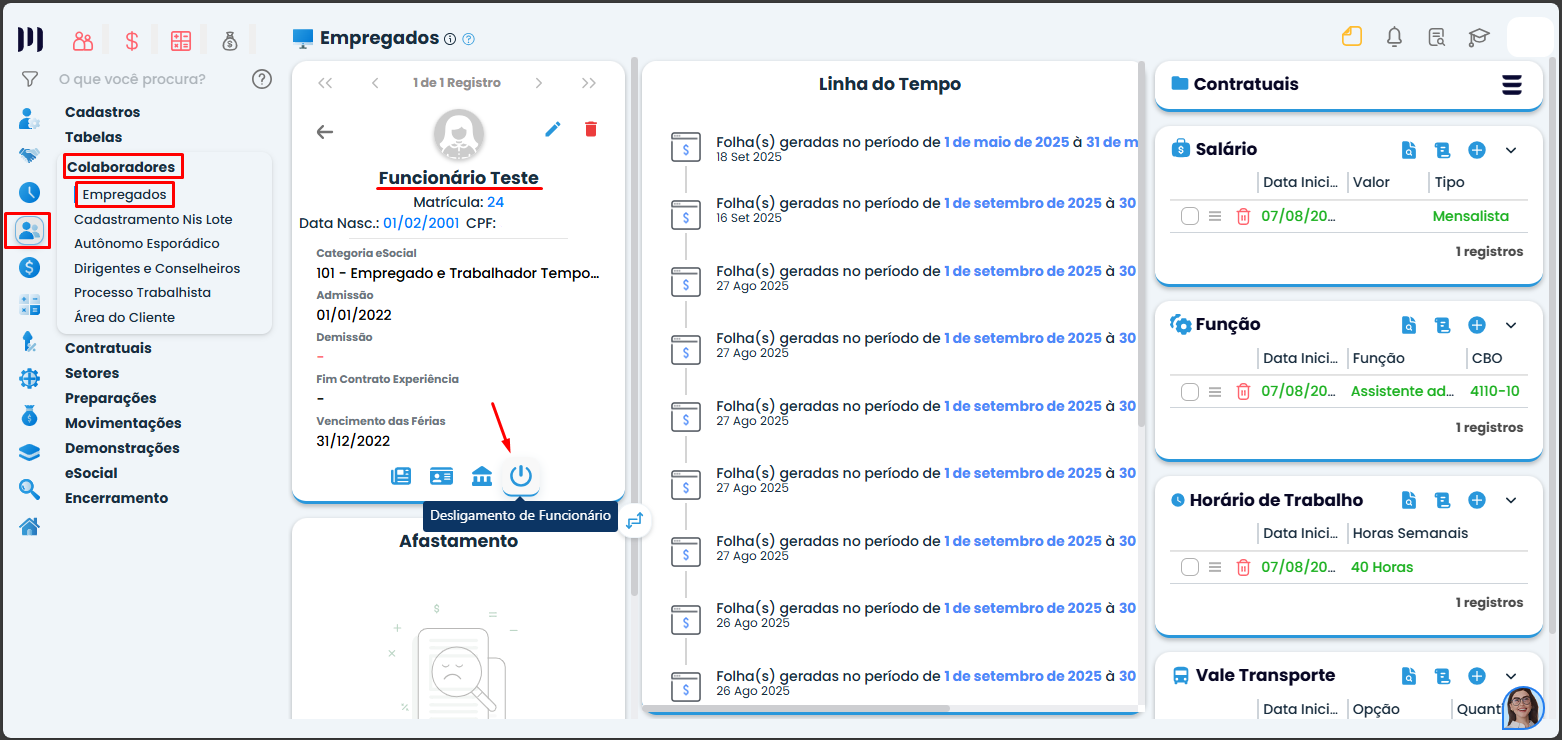
Task: Open the assistant avatar chat bubble
Action: pyautogui.click(x=1523, y=707)
